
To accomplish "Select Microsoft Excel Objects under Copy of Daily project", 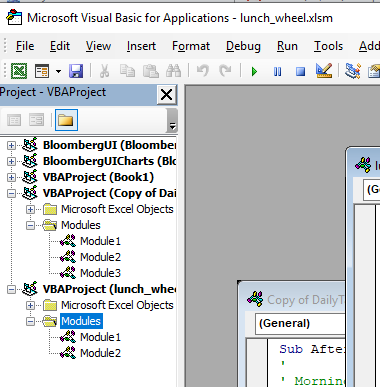I will (117, 209).
